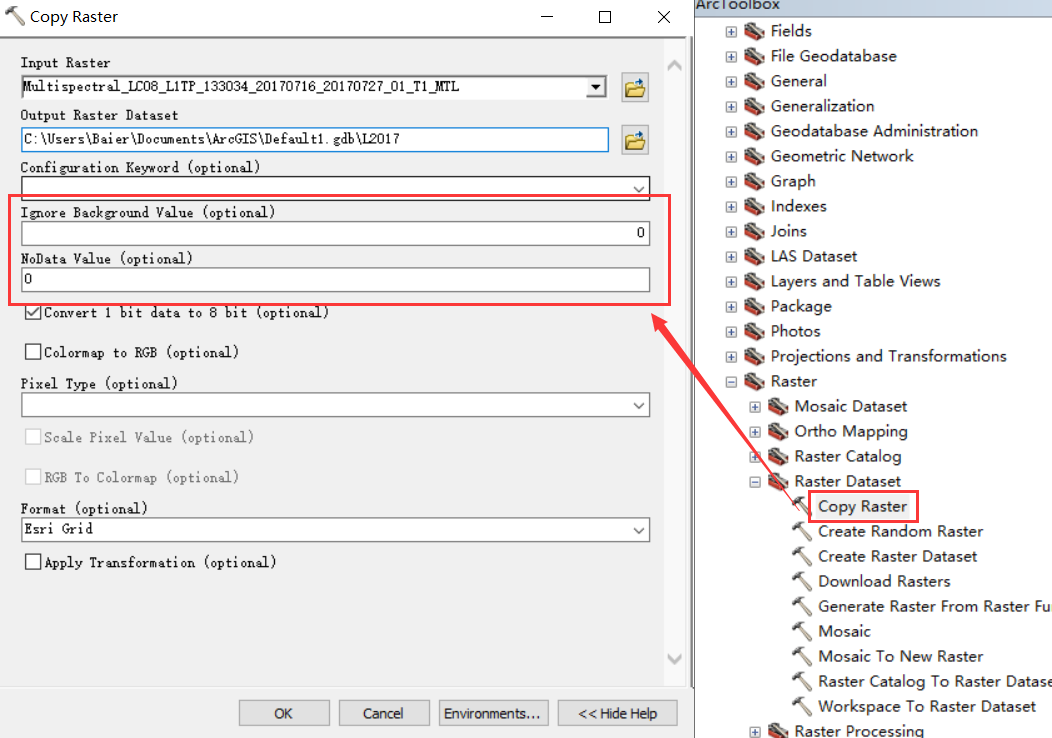
Task: Click the LAS Dataset toolset icon
Action: tap(755, 256)
